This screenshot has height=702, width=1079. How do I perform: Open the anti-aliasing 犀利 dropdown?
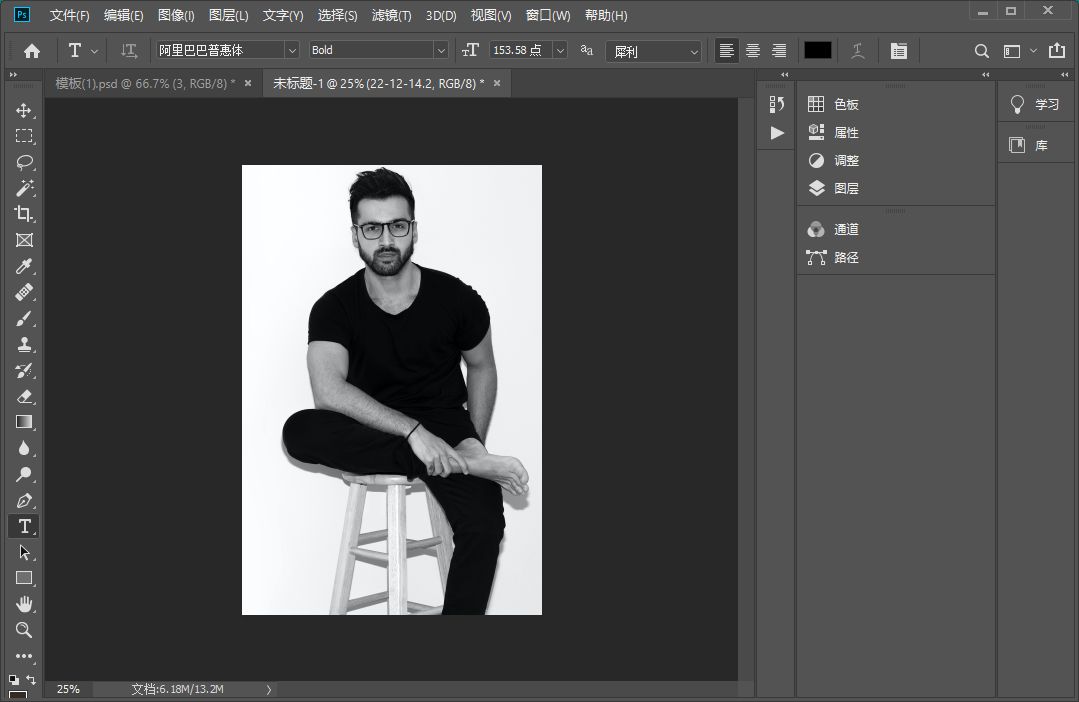[653, 51]
